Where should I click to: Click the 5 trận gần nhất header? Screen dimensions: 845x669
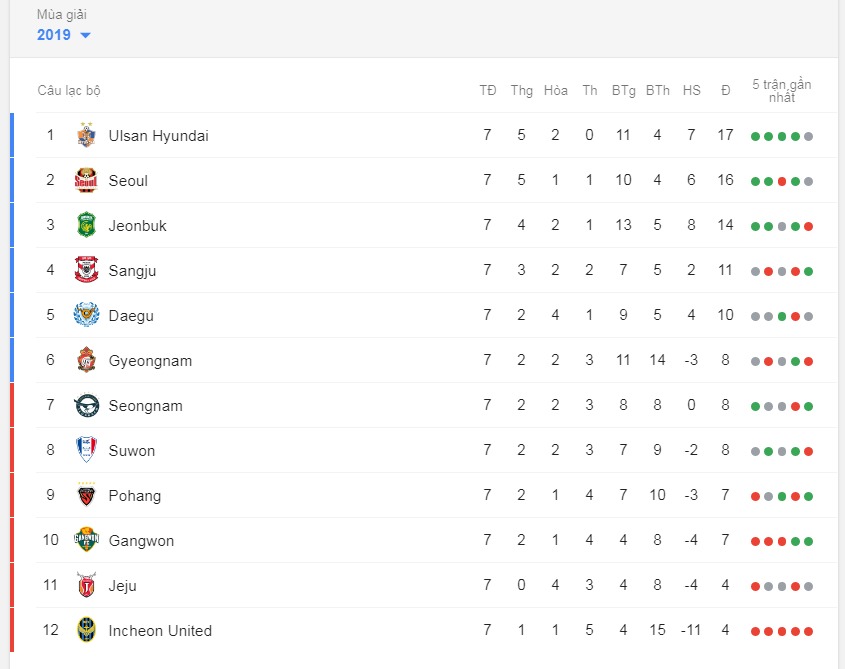pyautogui.click(x=781, y=91)
